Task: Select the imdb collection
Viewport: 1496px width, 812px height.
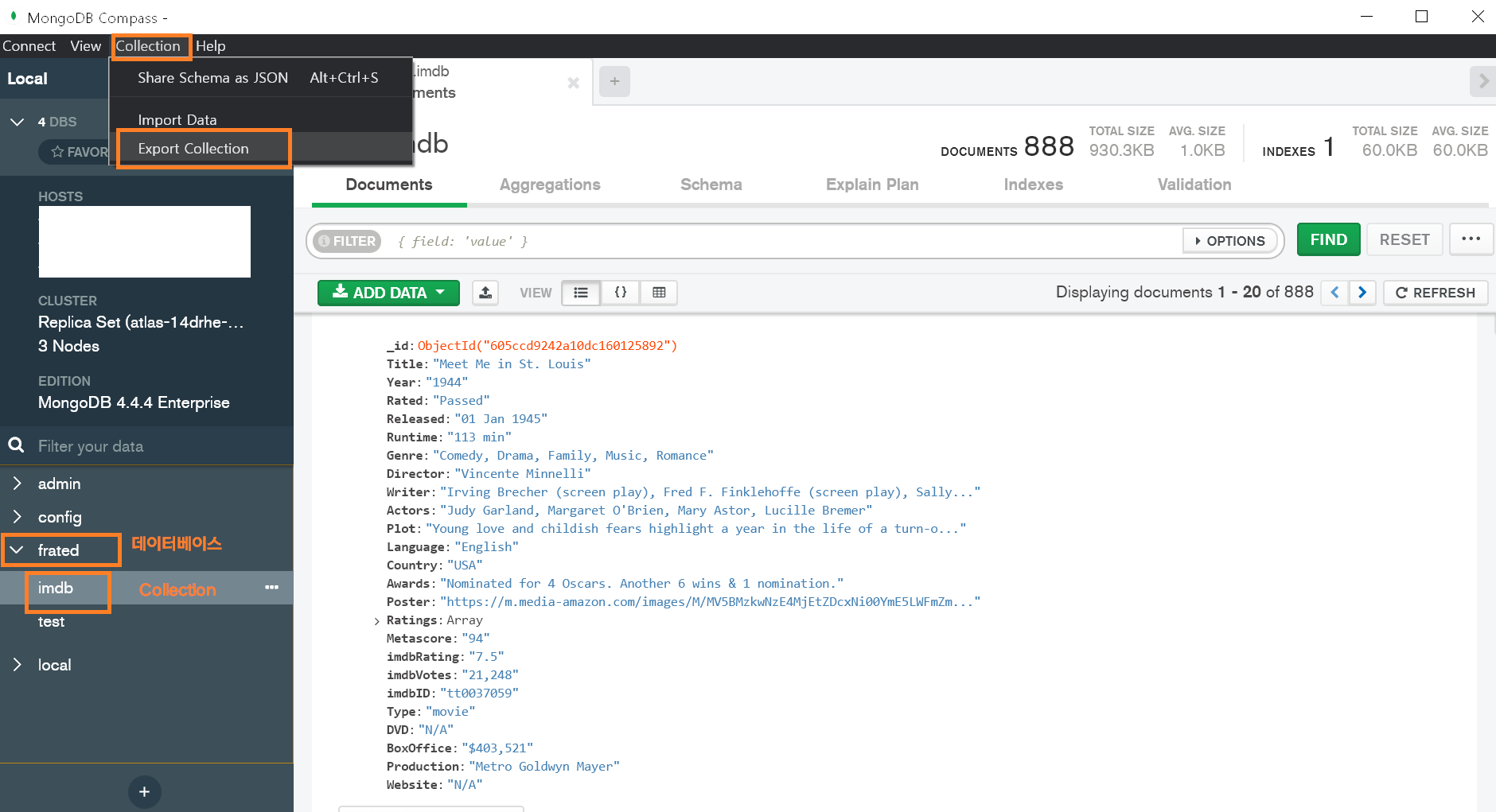Action: [x=56, y=588]
